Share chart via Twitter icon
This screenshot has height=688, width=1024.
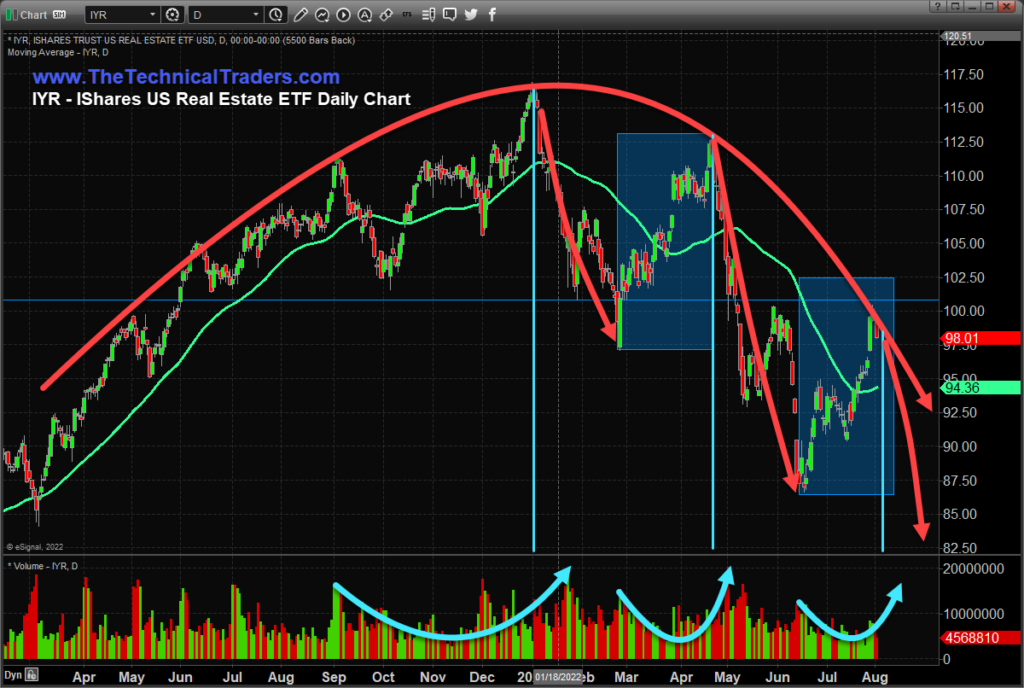tap(471, 14)
